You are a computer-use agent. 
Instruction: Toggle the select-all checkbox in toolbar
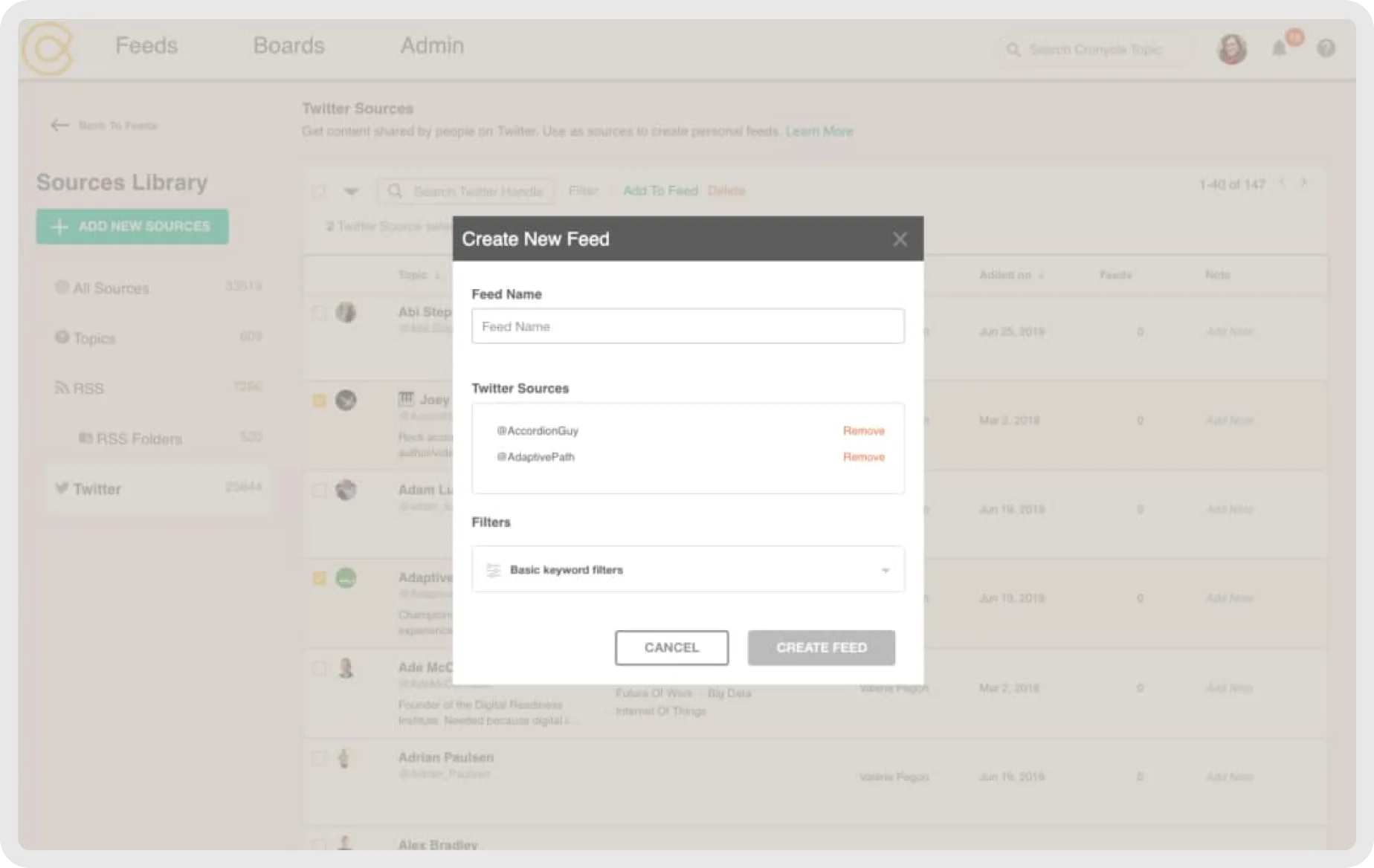point(319,192)
